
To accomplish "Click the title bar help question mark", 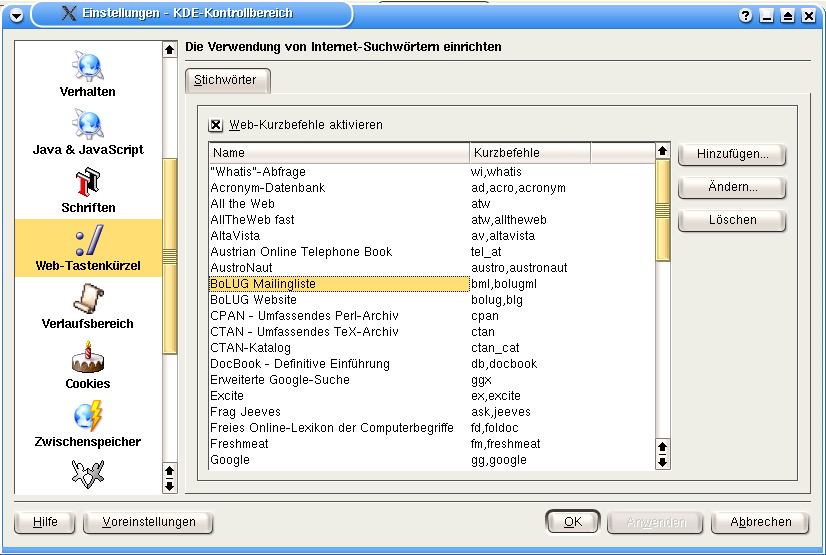I will pyautogui.click(x=746, y=16).
